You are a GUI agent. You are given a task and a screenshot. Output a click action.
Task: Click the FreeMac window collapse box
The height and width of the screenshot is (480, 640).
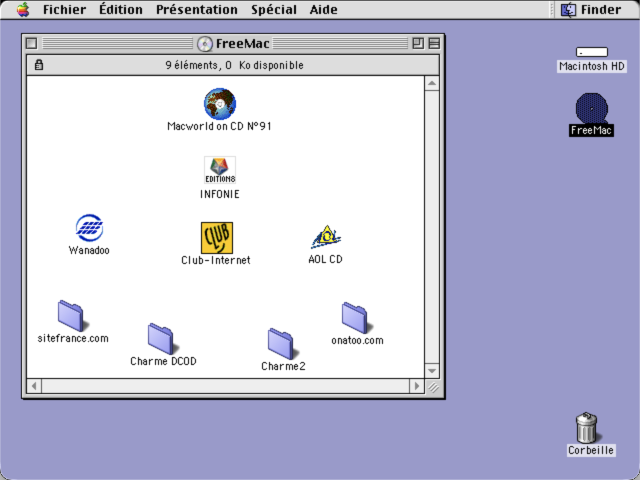click(x=434, y=43)
